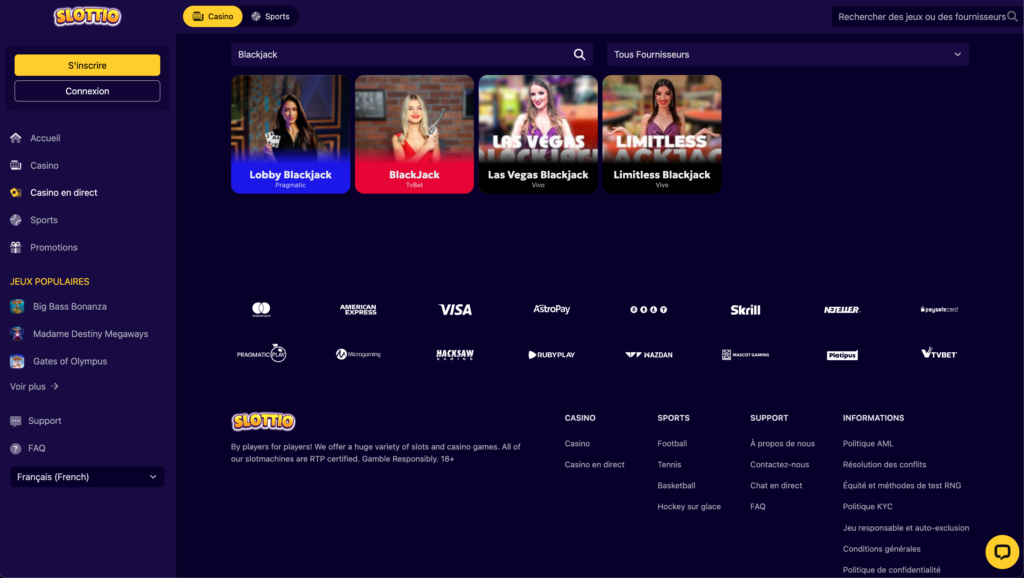Click the Wazdan provider logo

tap(648, 355)
